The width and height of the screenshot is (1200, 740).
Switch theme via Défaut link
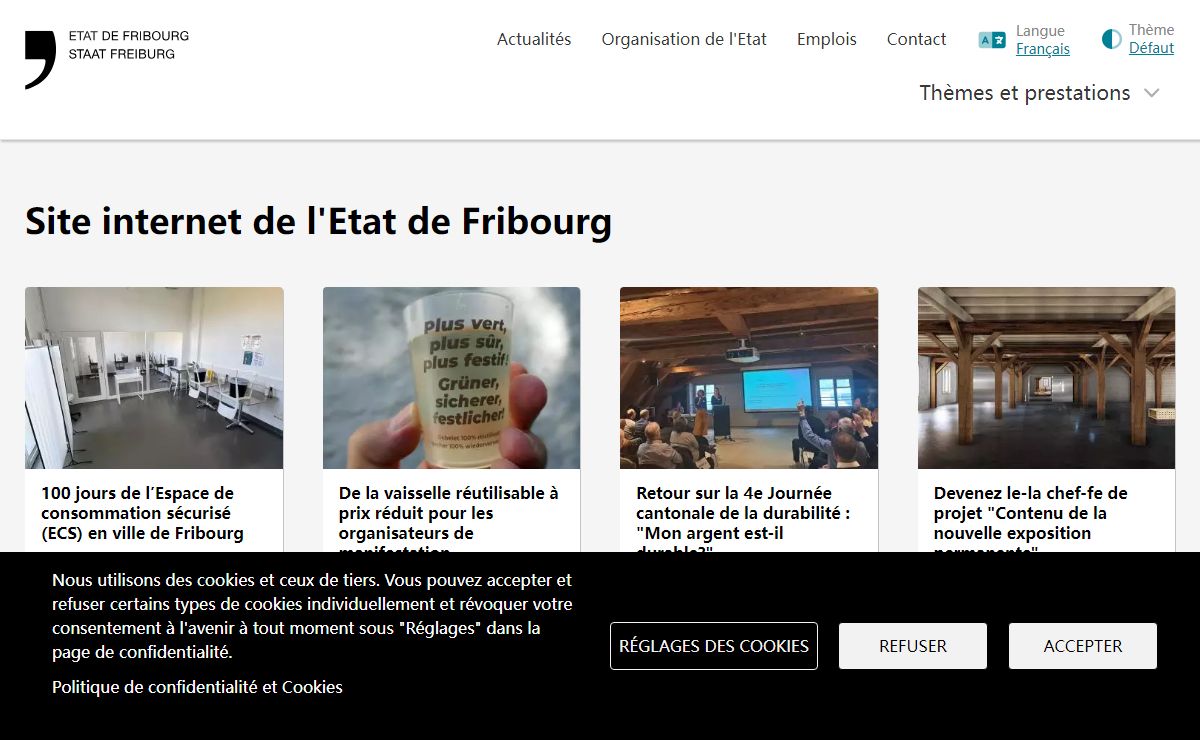[1151, 48]
